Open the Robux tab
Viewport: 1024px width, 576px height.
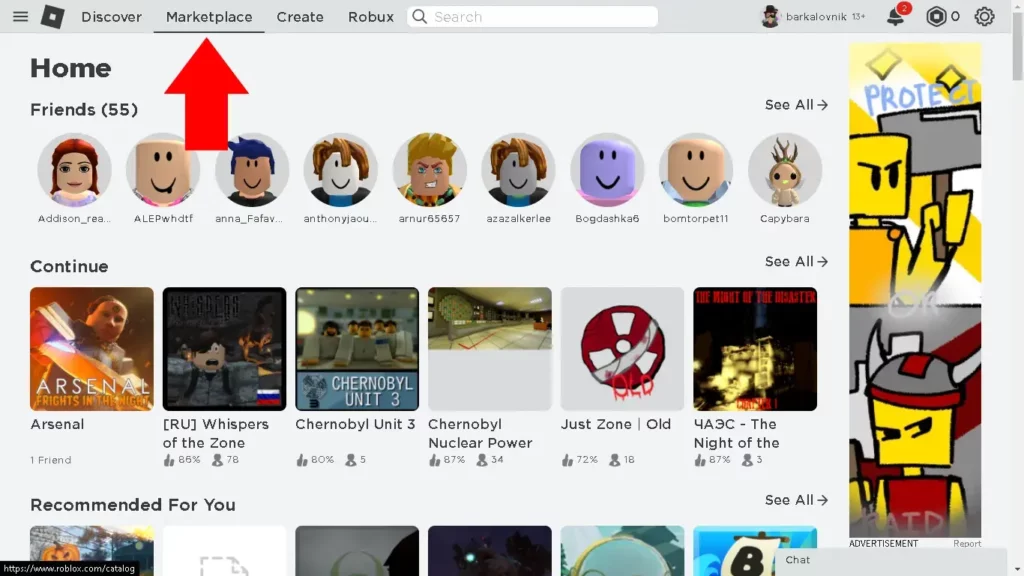[x=371, y=16]
